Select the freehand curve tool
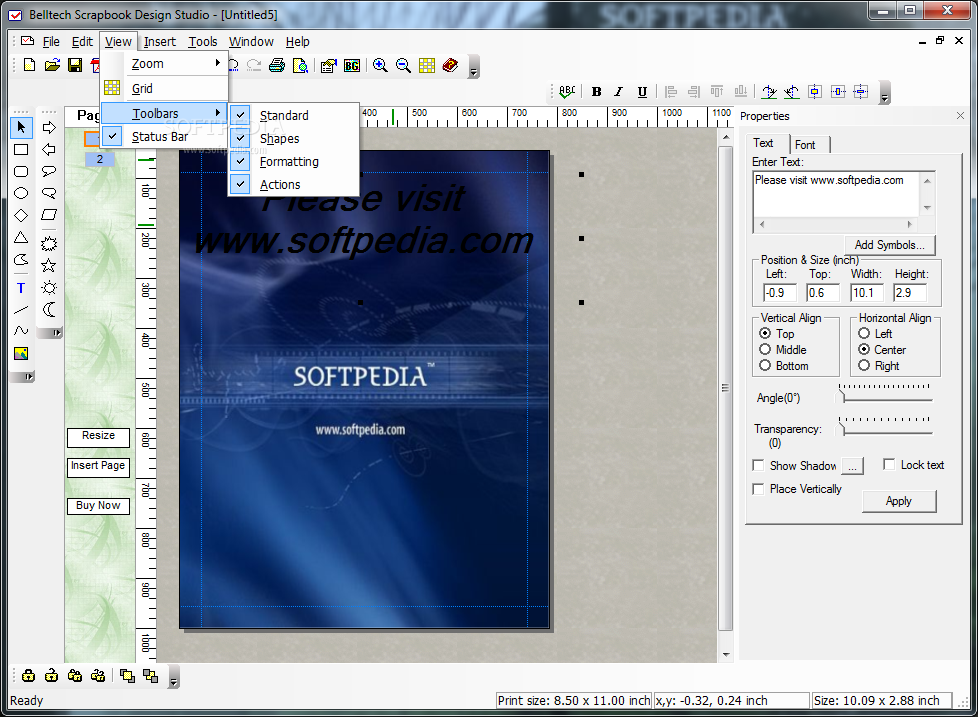Viewport: 978px width, 717px height. (21, 330)
